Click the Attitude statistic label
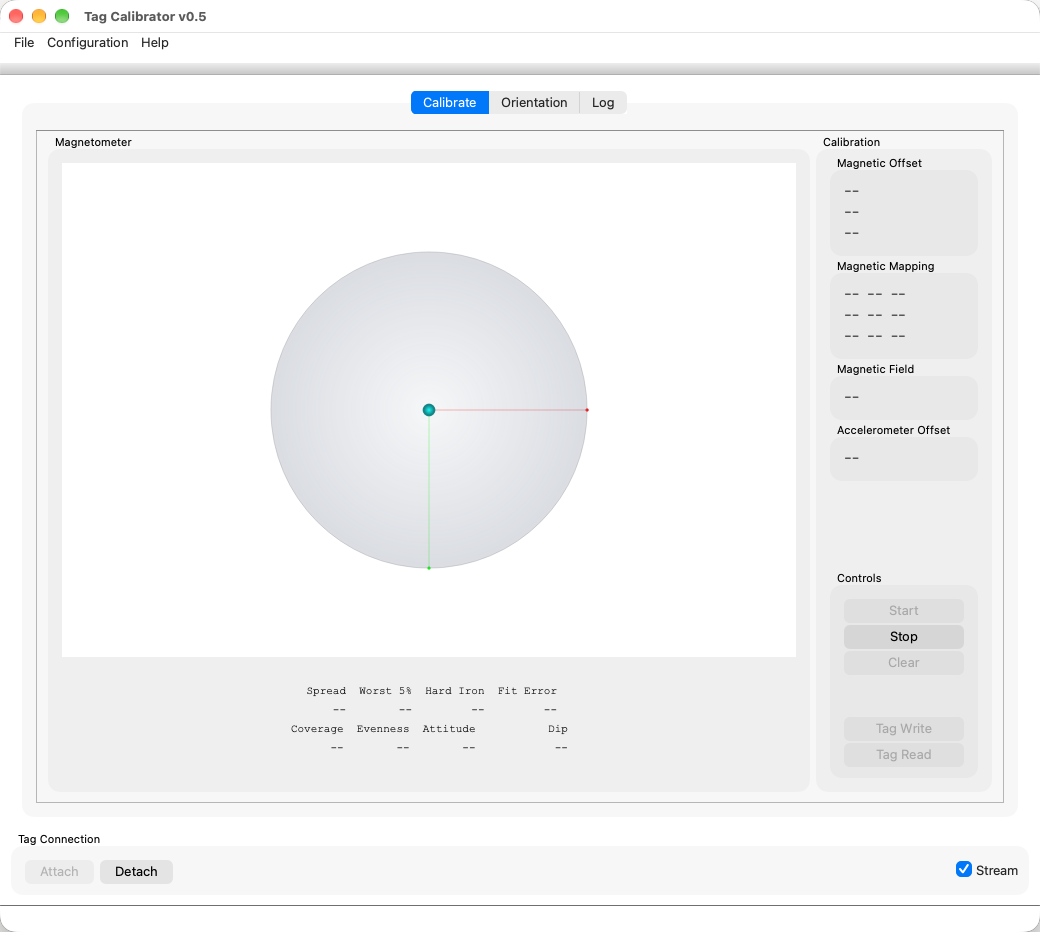 click(x=449, y=729)
